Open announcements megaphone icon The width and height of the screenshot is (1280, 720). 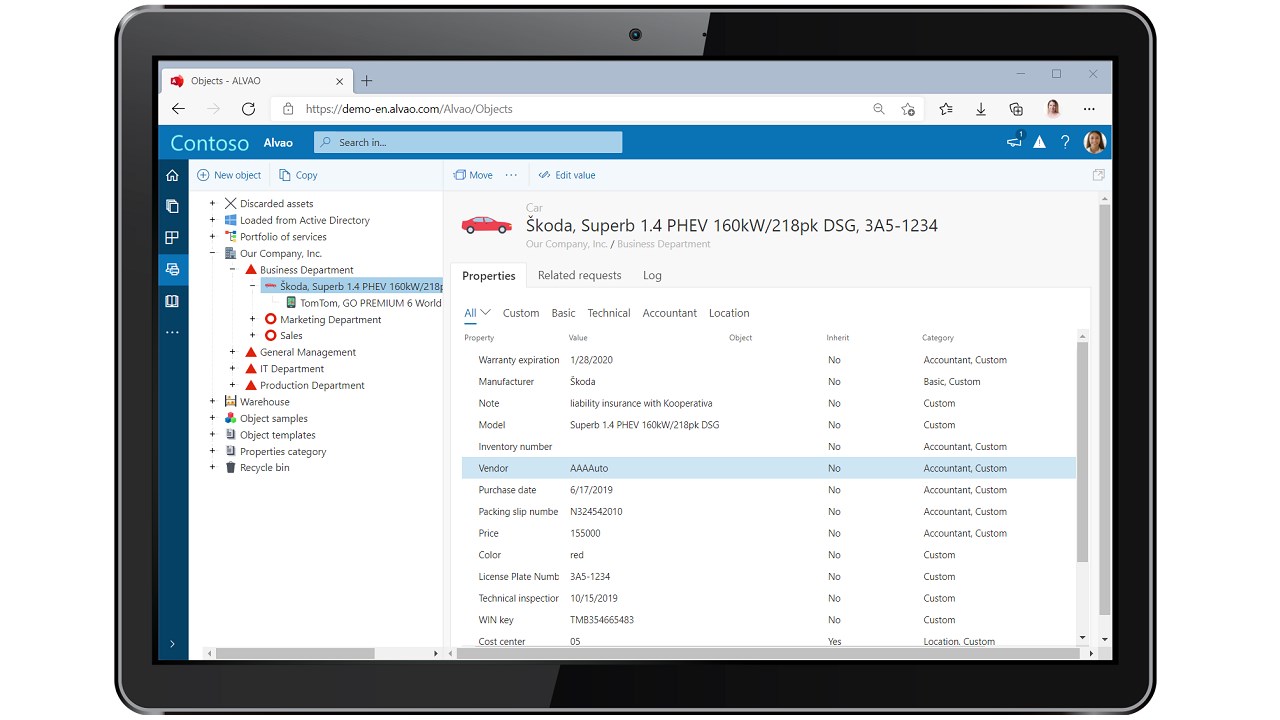[1015, 142]
